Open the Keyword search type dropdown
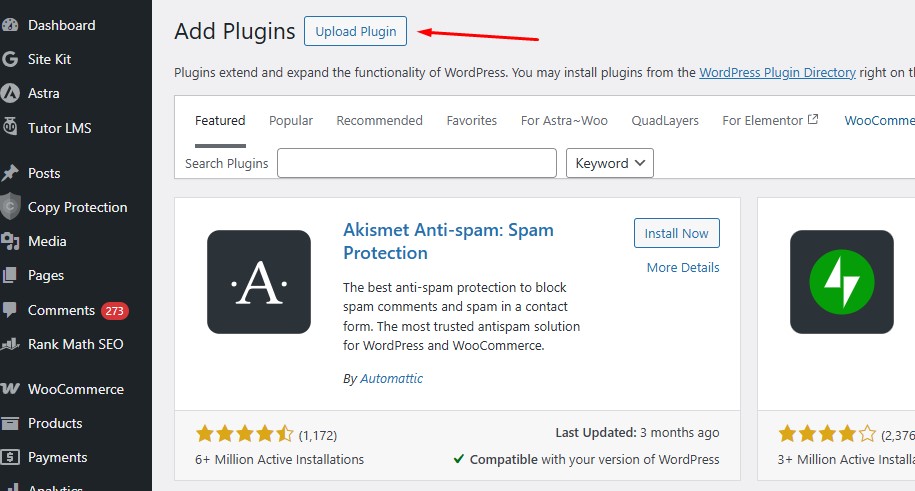Viewport: 915px width, 491px height. point(609,163)
